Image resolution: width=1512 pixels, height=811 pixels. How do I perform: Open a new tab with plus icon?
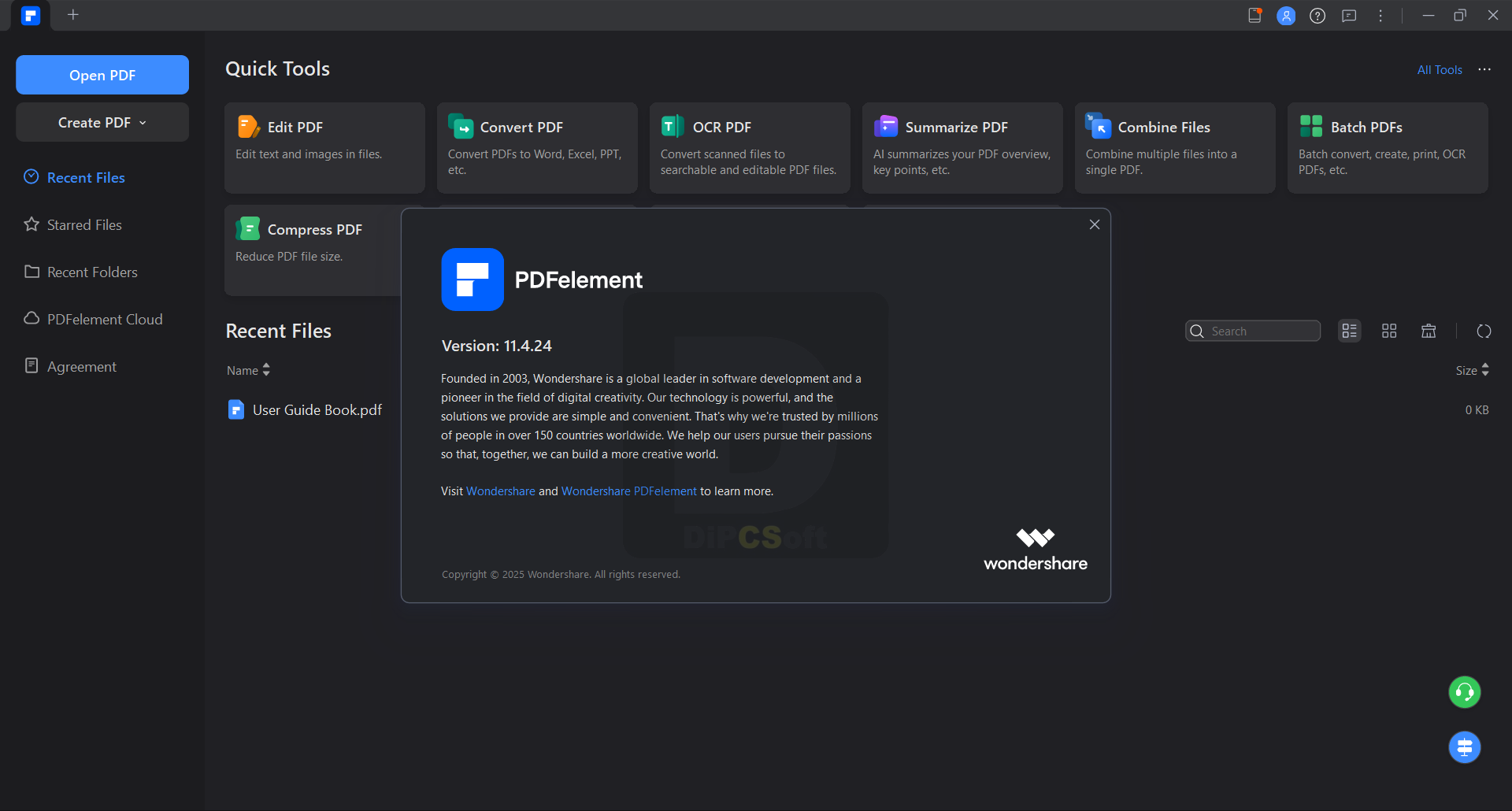[73, 15]
